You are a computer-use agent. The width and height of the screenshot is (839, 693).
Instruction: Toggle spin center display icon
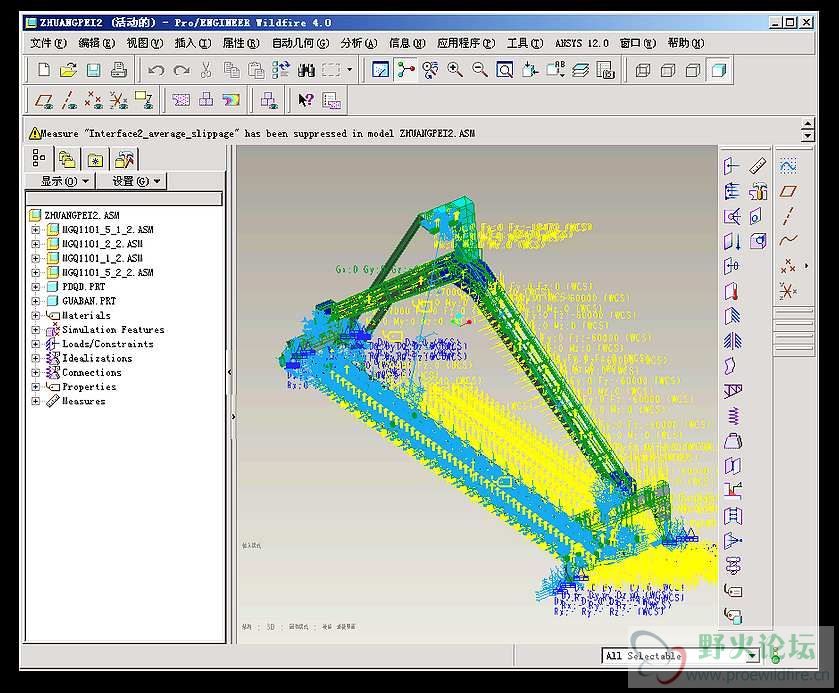click(406, 70)
